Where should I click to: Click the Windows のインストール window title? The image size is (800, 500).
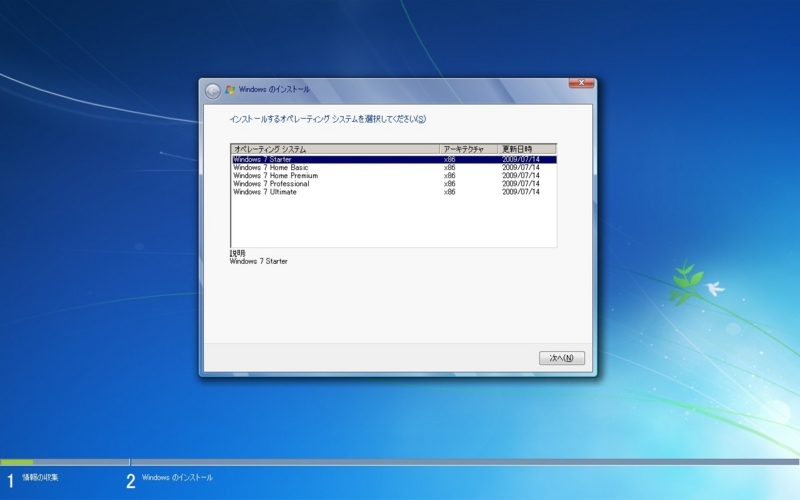coord(274,89)
